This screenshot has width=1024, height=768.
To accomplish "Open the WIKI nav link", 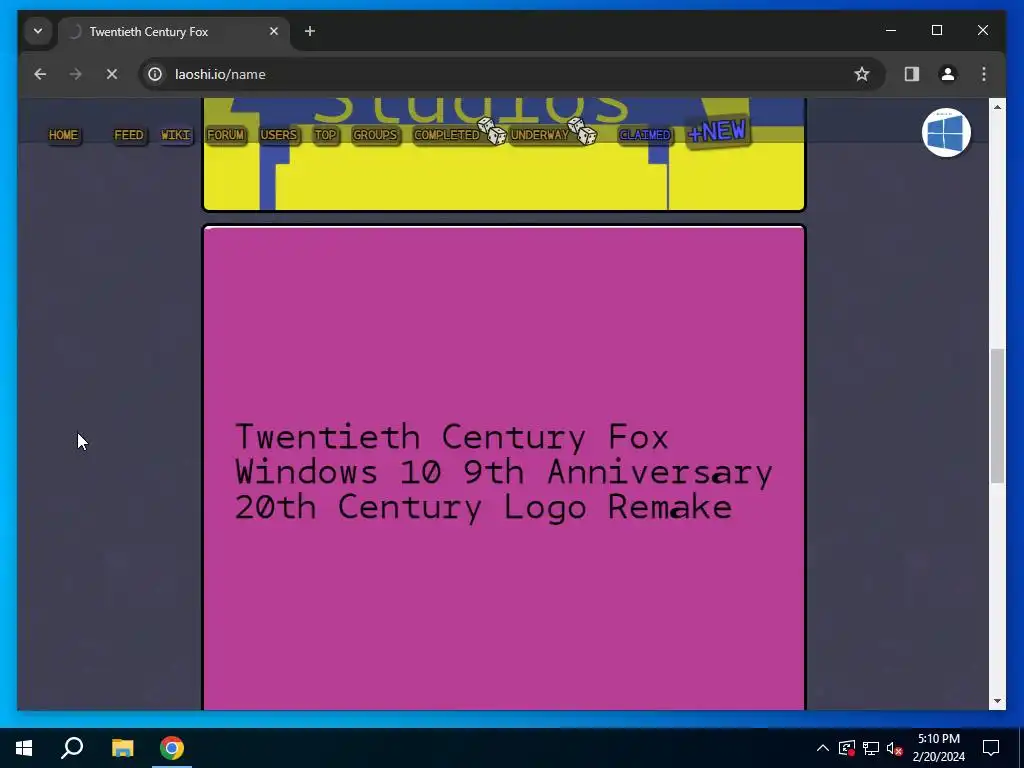I will (x=176, y=135).
